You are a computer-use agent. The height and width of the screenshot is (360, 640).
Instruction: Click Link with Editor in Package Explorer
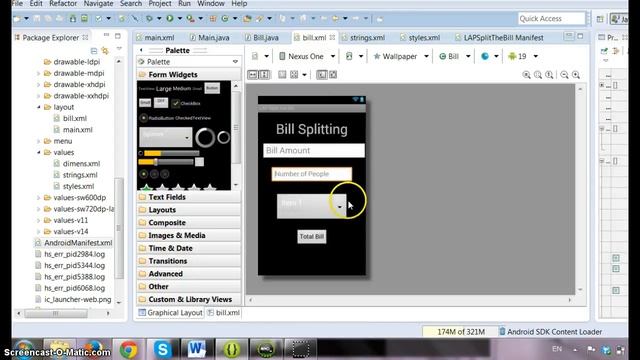(105, 51)
